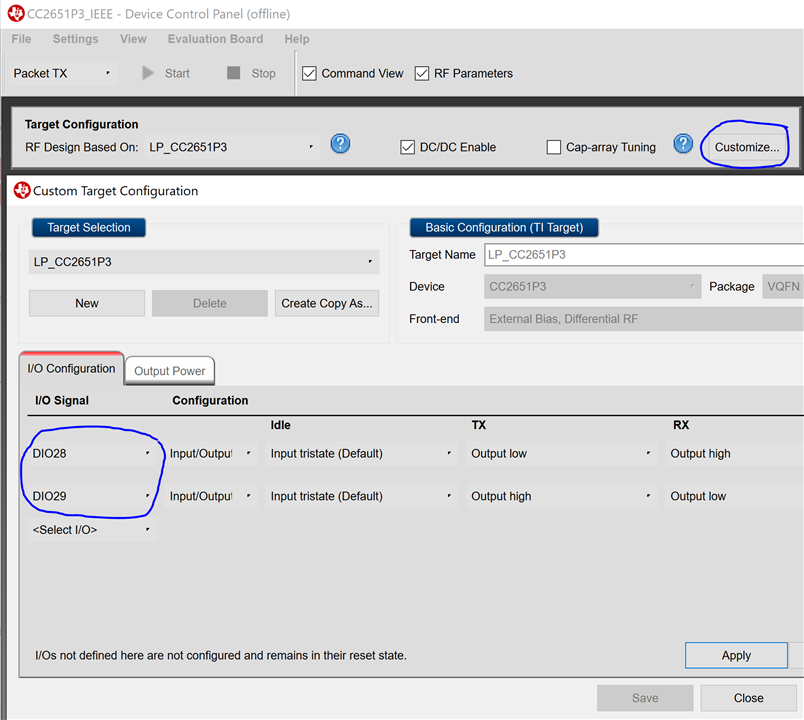
Task: Click Custom Target Configuration TI logo
Action: coord(21,190)
